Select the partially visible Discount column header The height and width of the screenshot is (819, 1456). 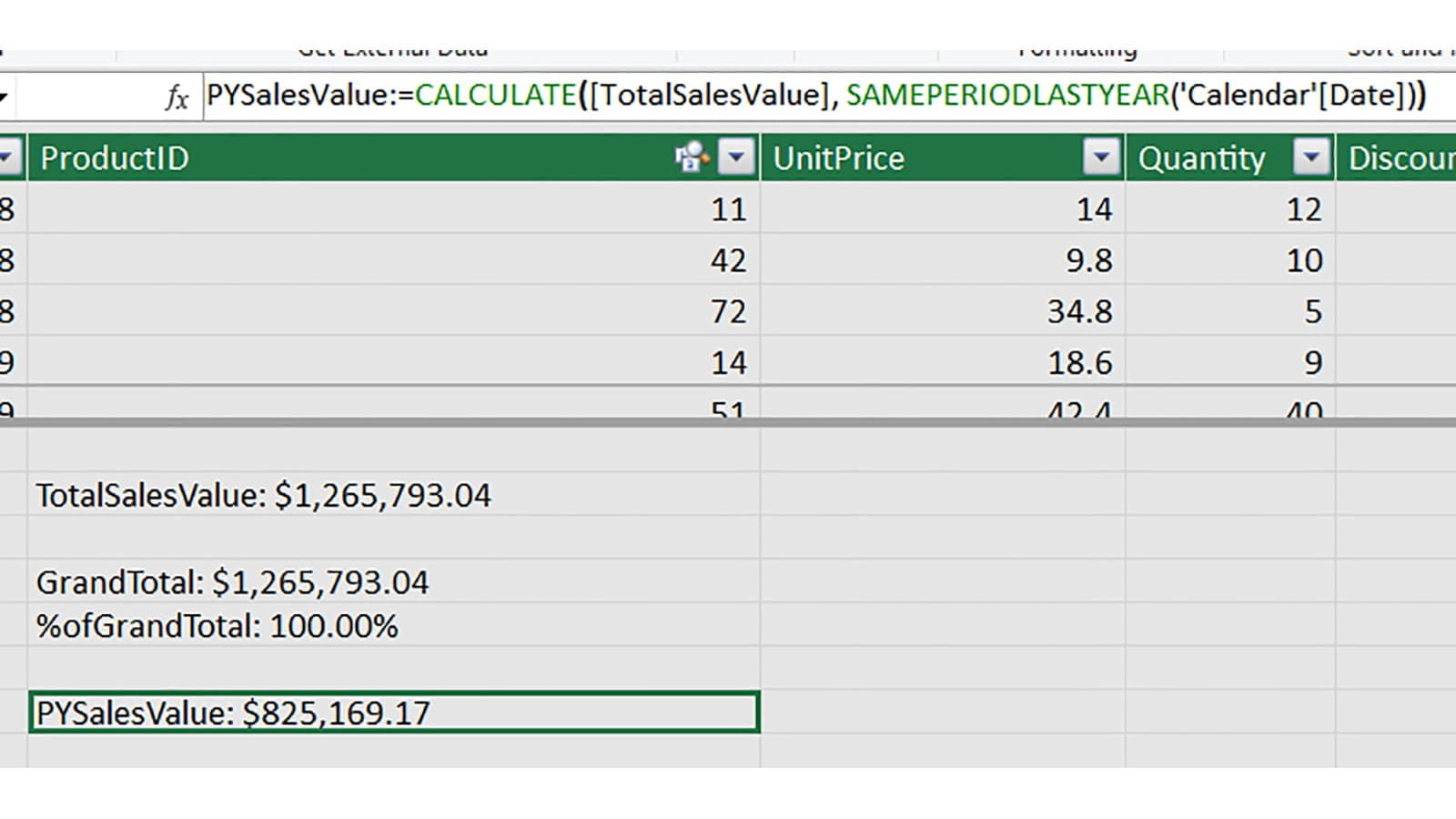[x=1397, y=158]
